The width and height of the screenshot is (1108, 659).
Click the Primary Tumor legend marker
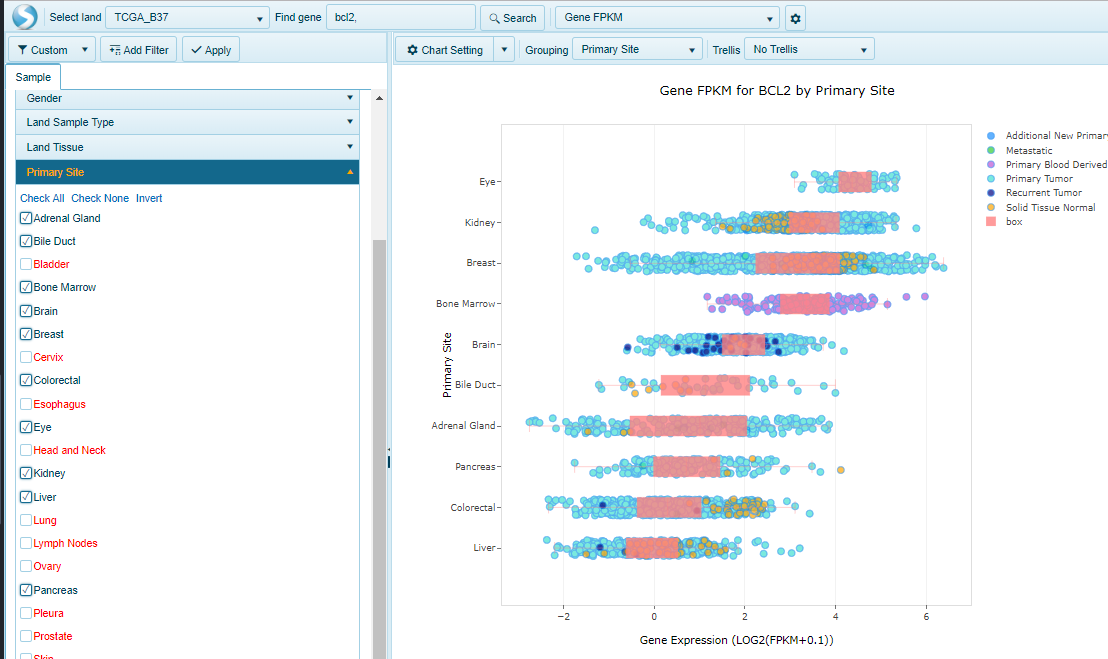990,179
